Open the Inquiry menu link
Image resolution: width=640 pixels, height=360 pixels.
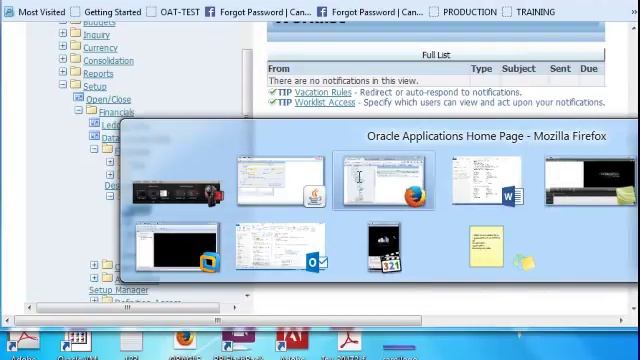pos(96,35)
